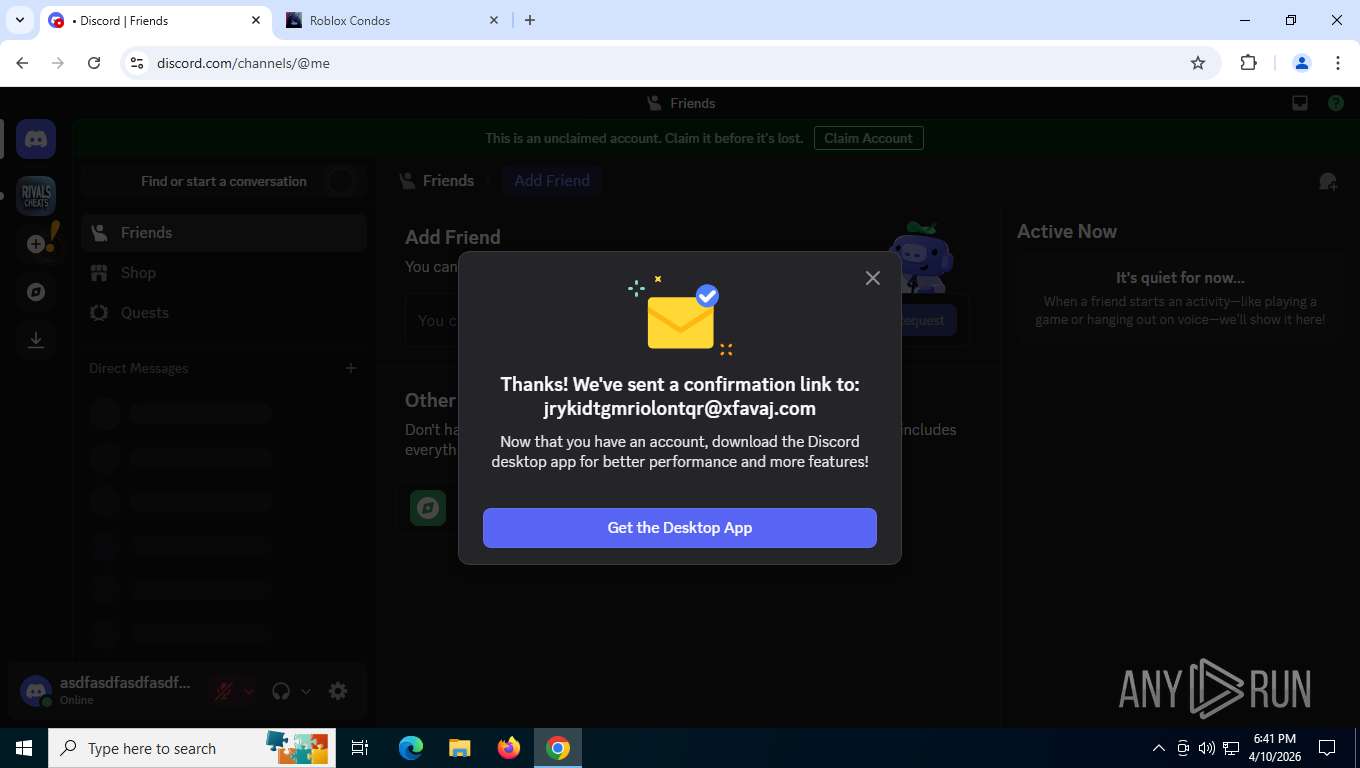Click Find or start a conversation field

pyautogui.click(x=224, y=181)
